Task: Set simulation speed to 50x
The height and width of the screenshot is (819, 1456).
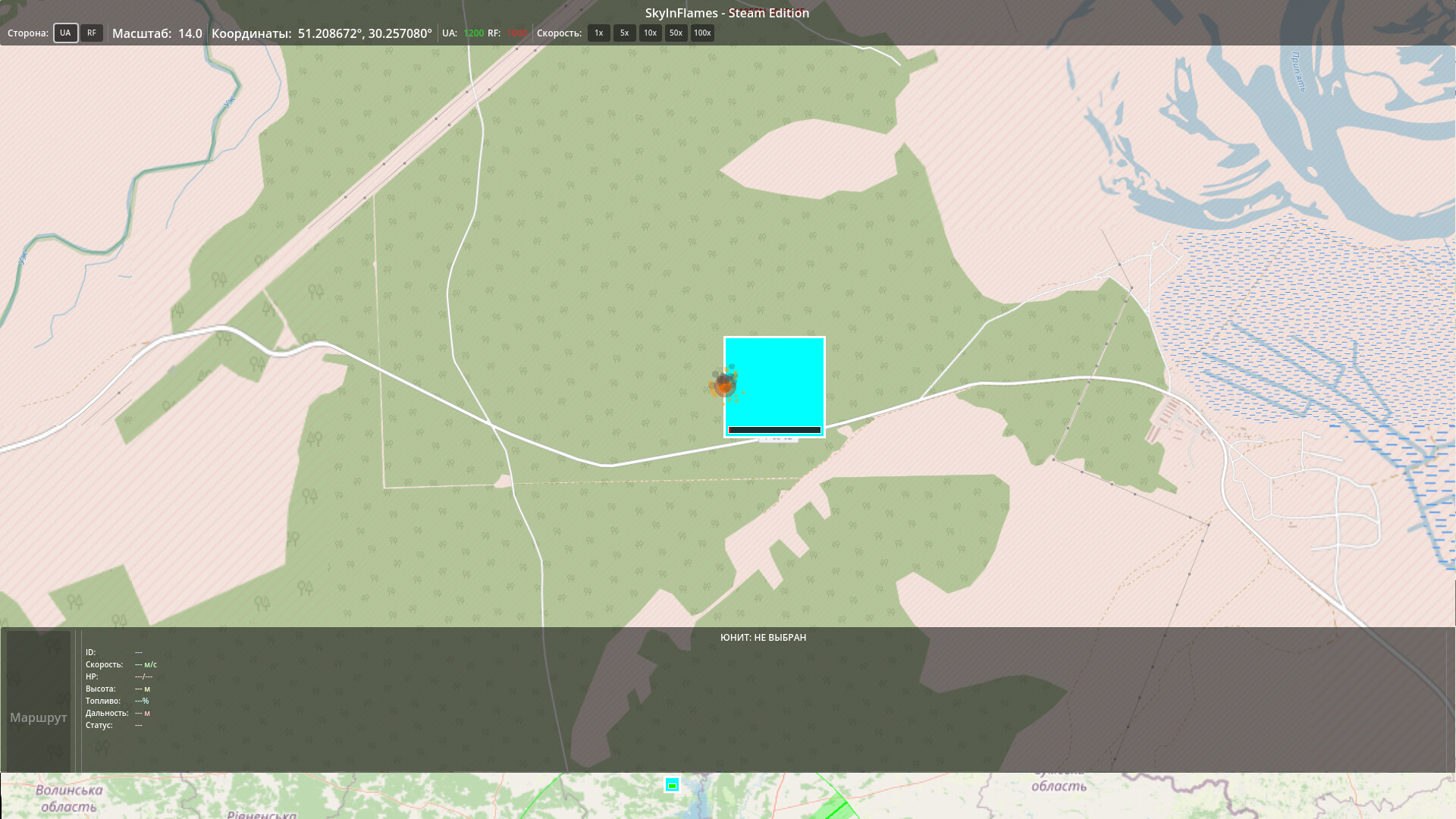Action: [676, 33]
